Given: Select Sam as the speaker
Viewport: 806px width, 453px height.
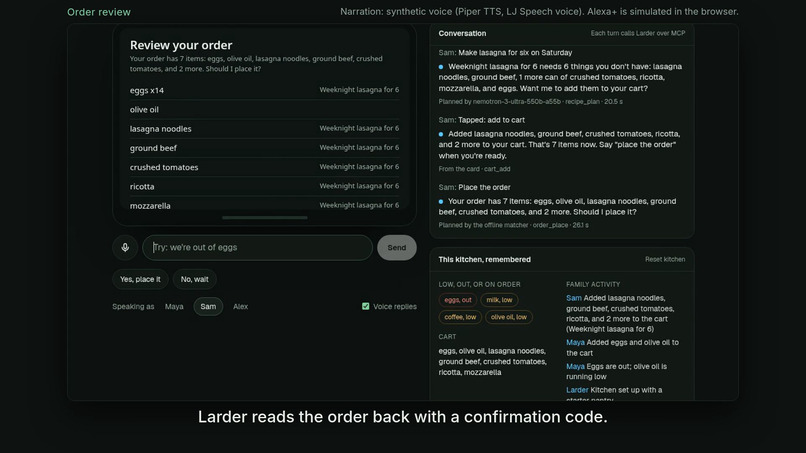Looking at the screenshot, I should (x=208, y=306).
